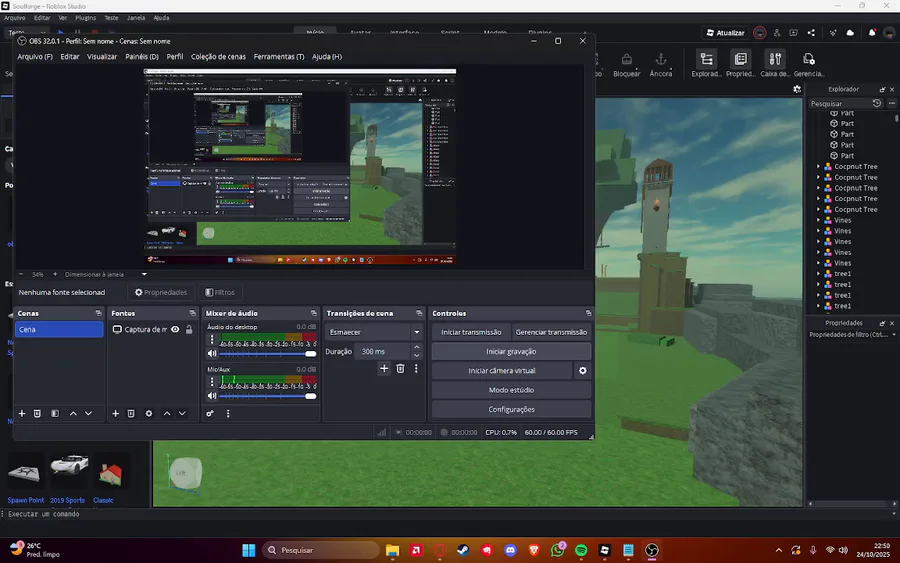This screenshot has height=563, width=900.
Task: Click Iniciar gravação in OBS controls
Action: point(511,352)
